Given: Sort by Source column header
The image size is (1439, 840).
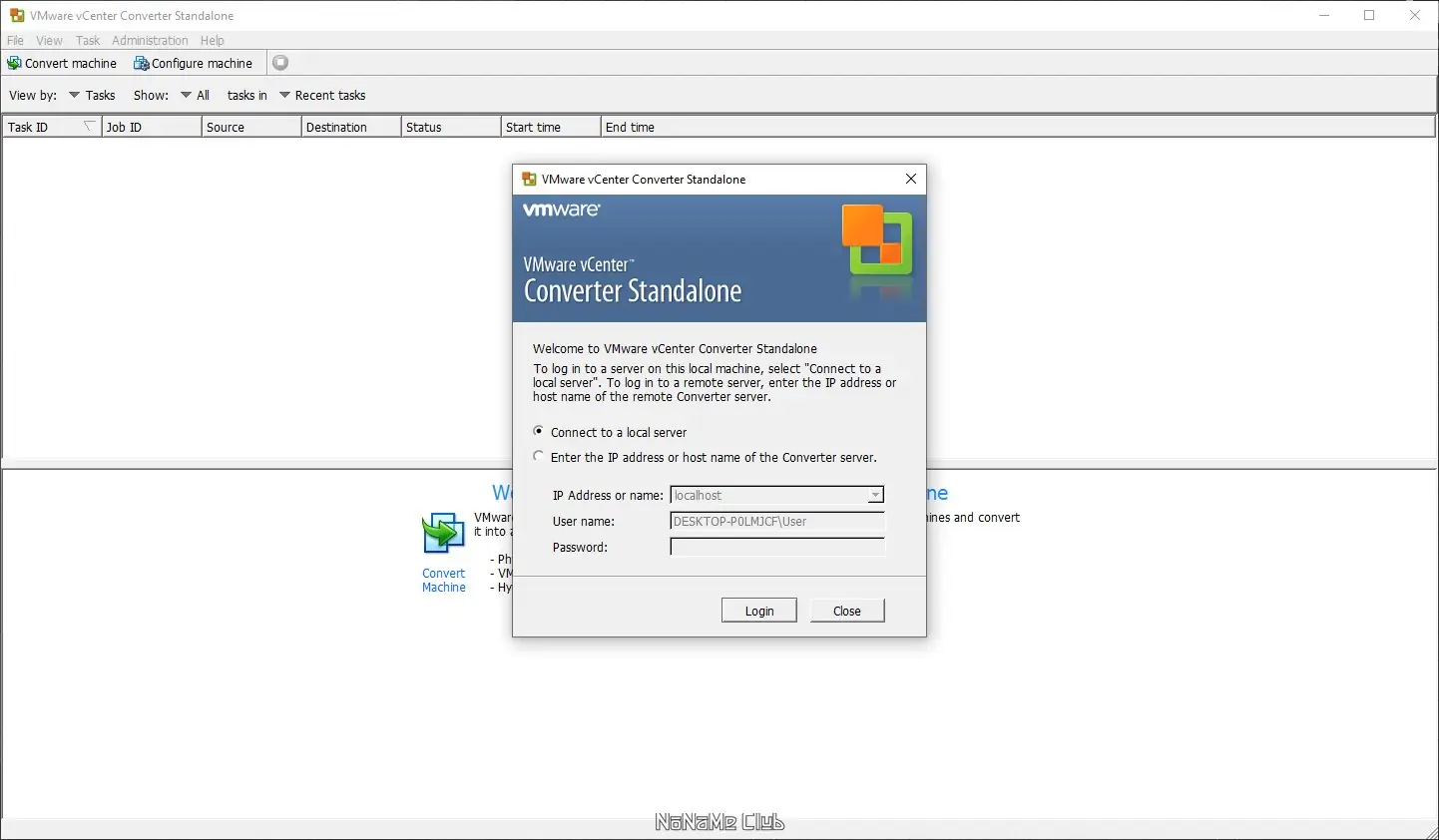Looking at the screenshot, I should [x=251, y=127].
